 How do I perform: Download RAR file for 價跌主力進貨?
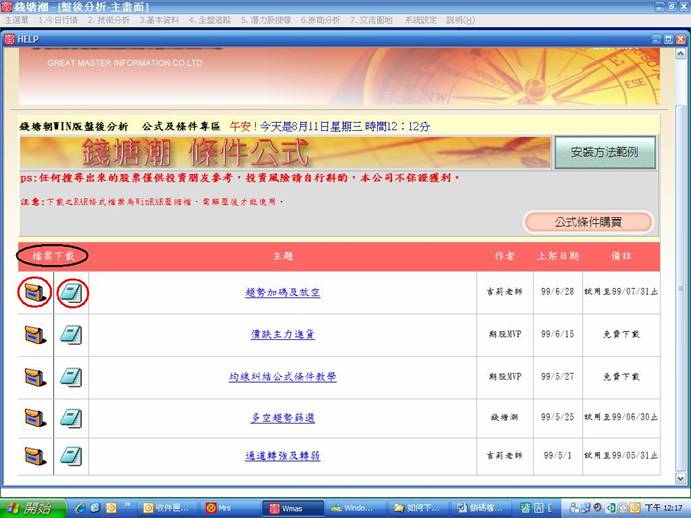point(35,335)
